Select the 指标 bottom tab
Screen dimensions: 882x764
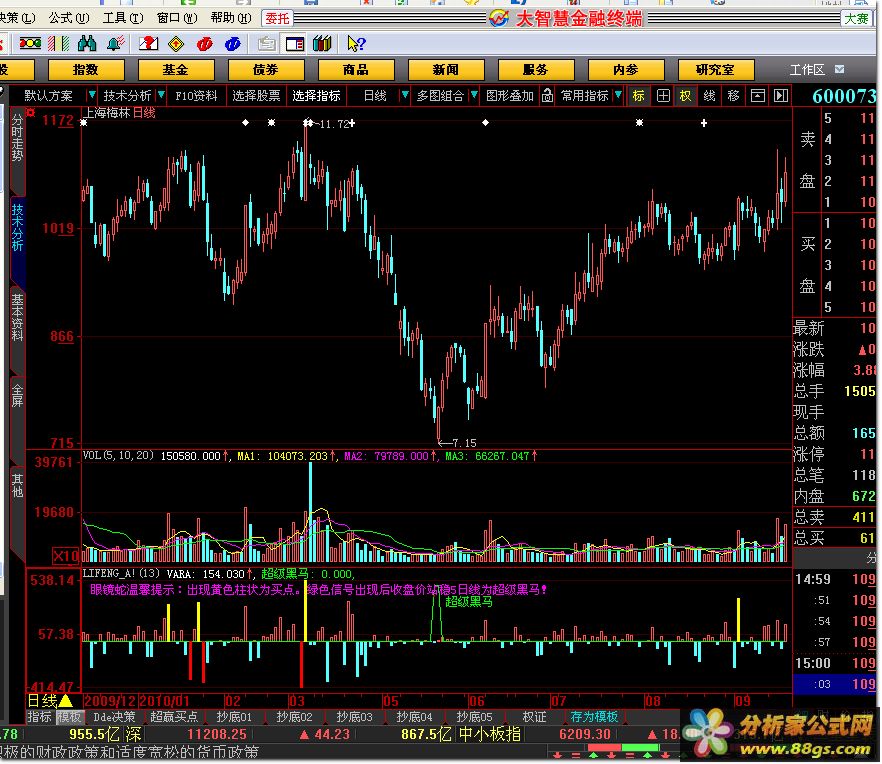pyautogui.click(x=39, y=717)
